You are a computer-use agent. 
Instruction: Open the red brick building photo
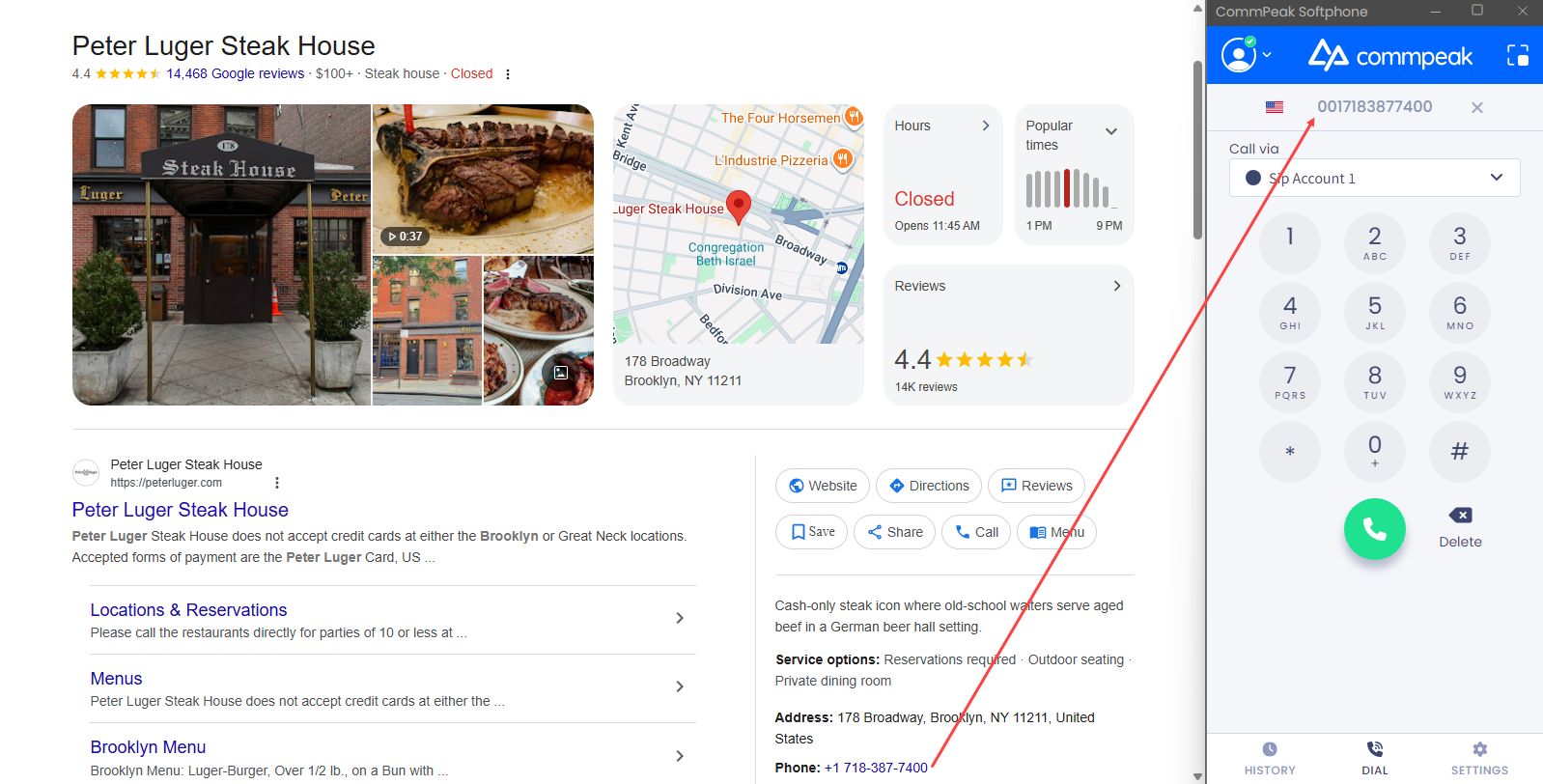(x=427, y=330)
